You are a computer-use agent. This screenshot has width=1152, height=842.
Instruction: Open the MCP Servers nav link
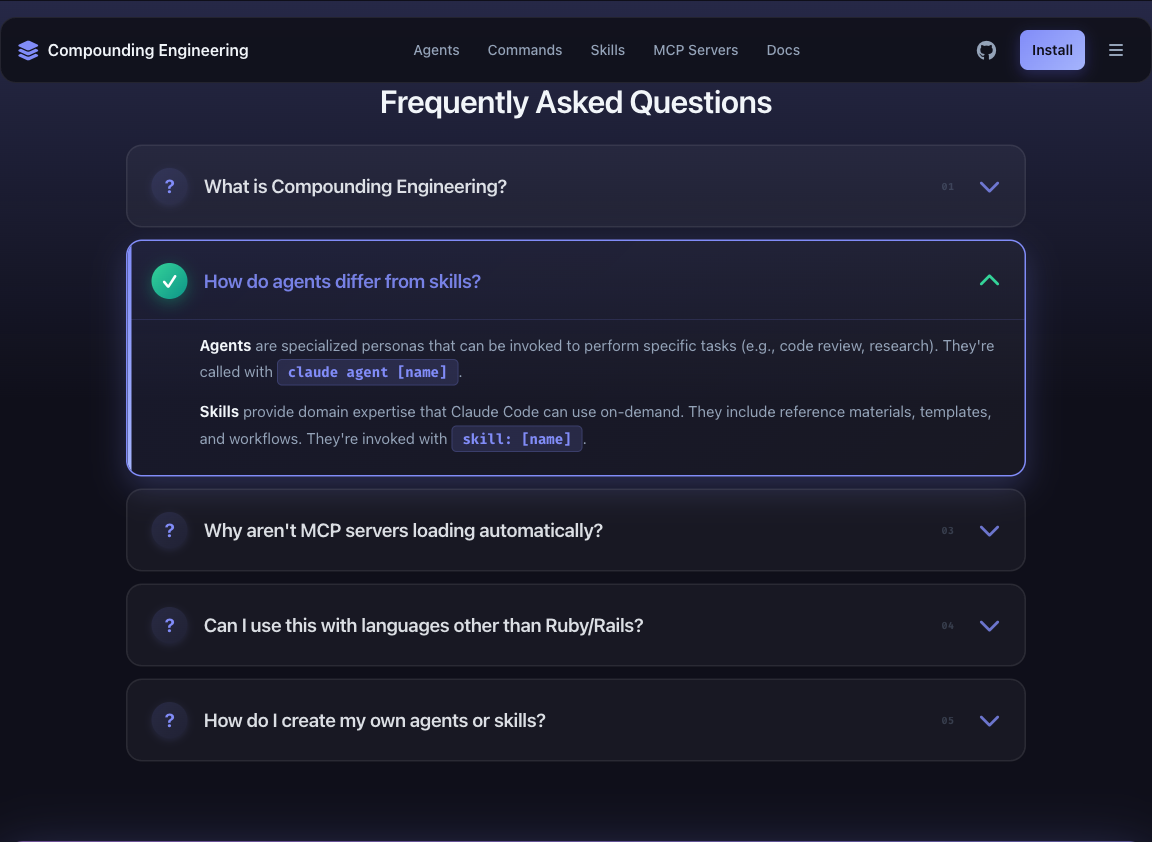point(695,50)
